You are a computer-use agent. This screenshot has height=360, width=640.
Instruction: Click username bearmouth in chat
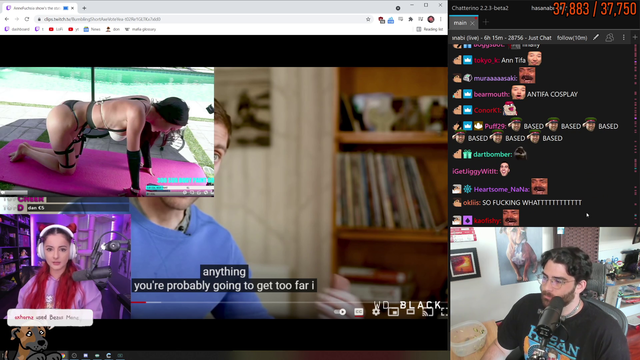(491, 94)
